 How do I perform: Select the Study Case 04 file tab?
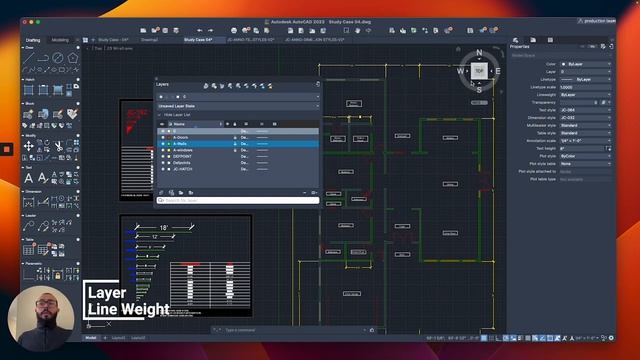click(x=198, y=40)
